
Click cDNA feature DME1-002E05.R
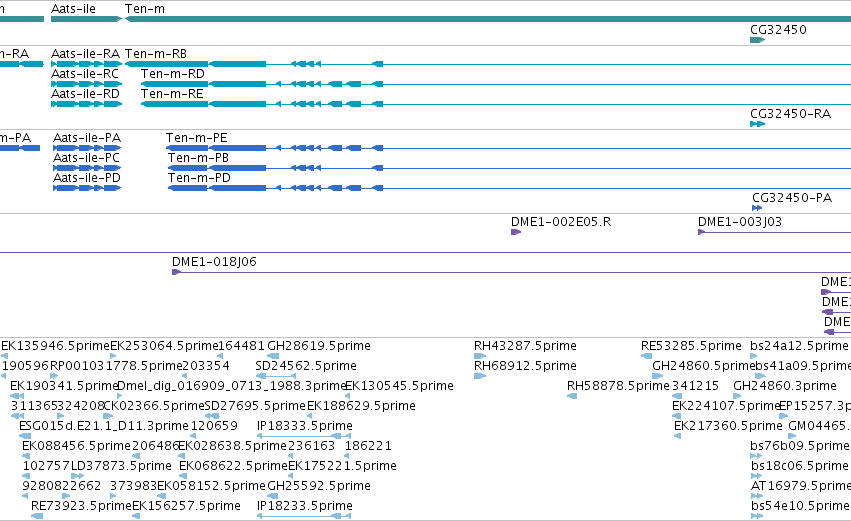click(x=561, y=222)
